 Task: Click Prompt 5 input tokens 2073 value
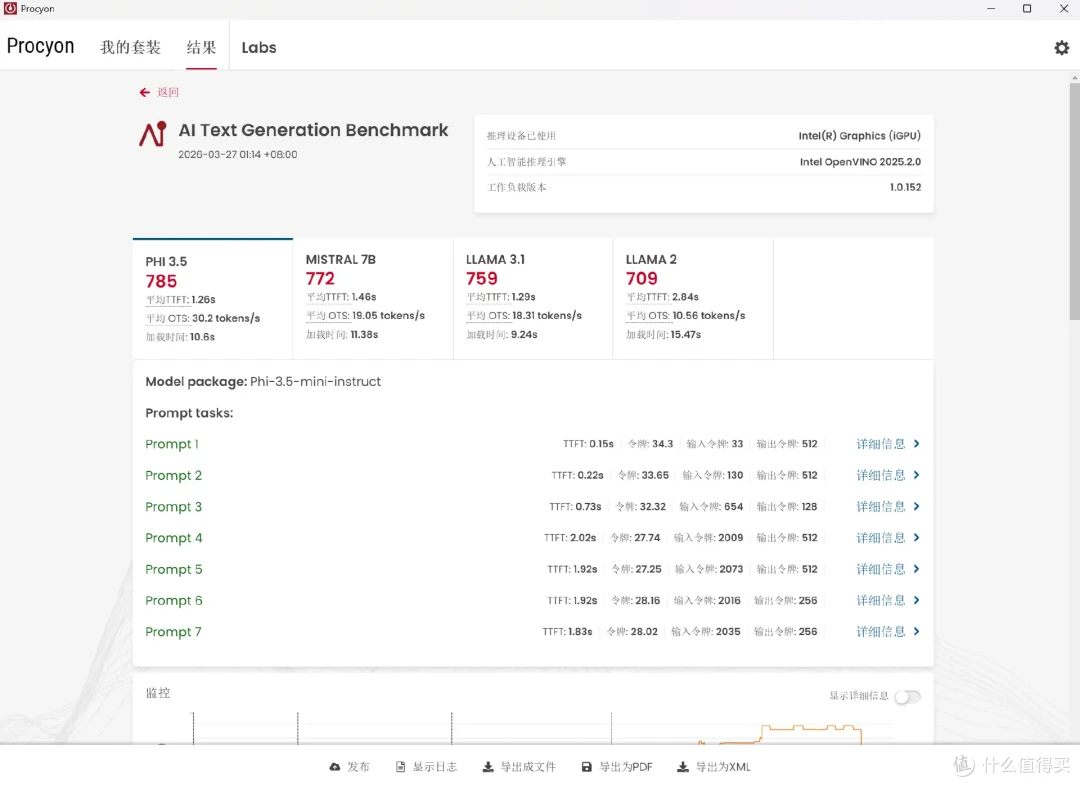[x=731, y=569]
